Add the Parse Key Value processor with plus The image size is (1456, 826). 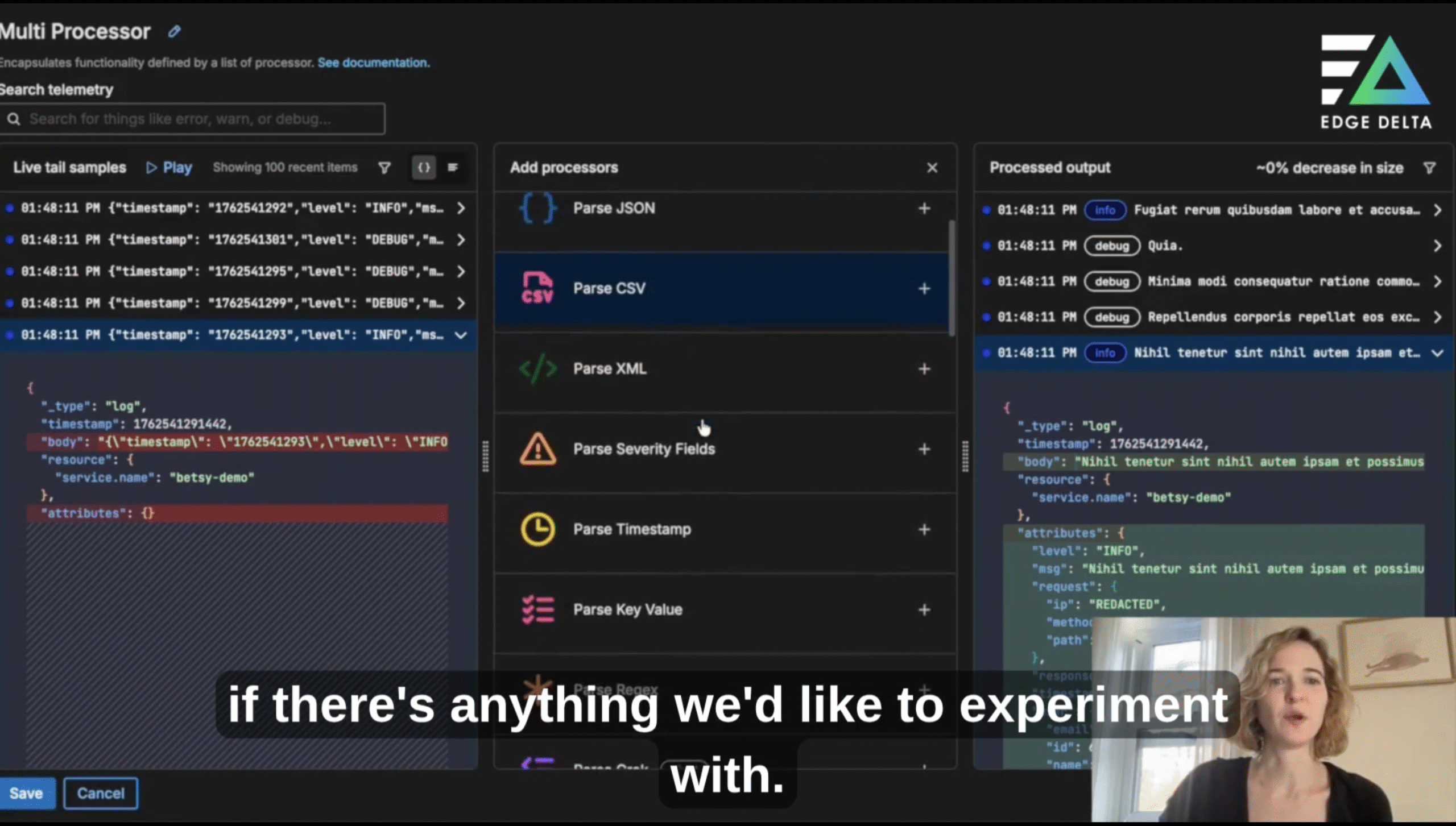[924, 609]
